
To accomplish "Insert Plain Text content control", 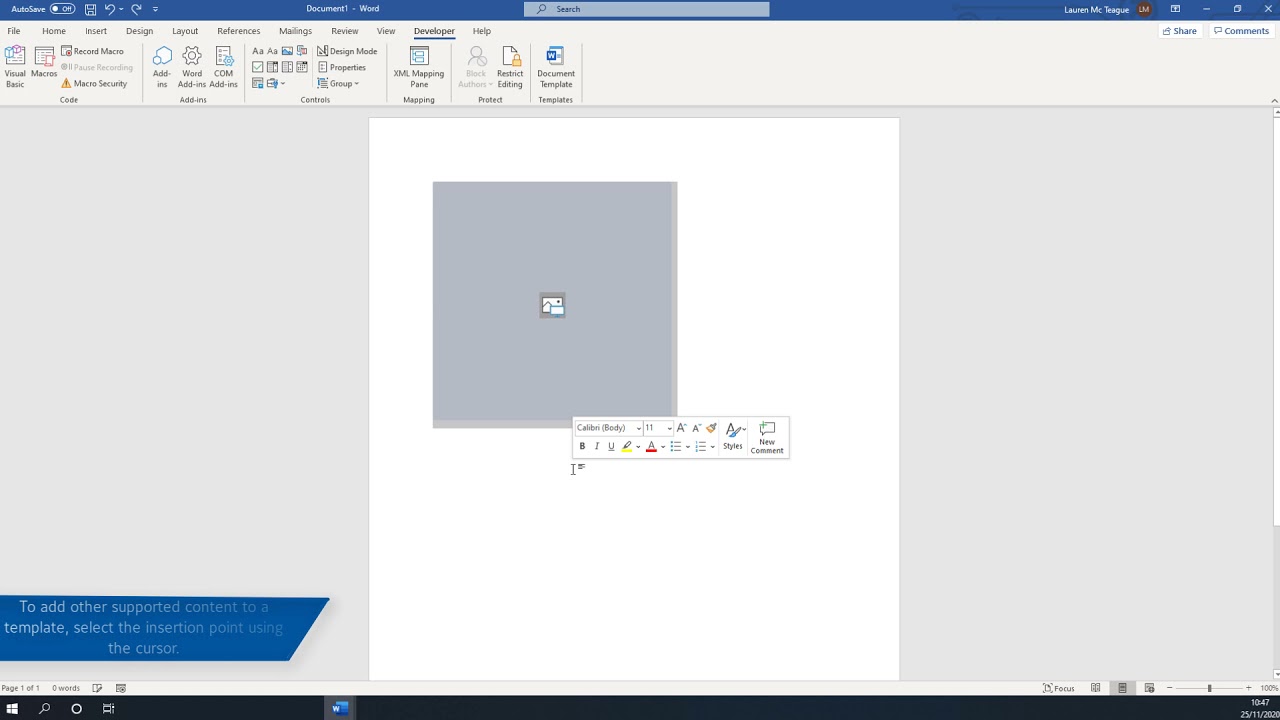I will click(272, 51).
